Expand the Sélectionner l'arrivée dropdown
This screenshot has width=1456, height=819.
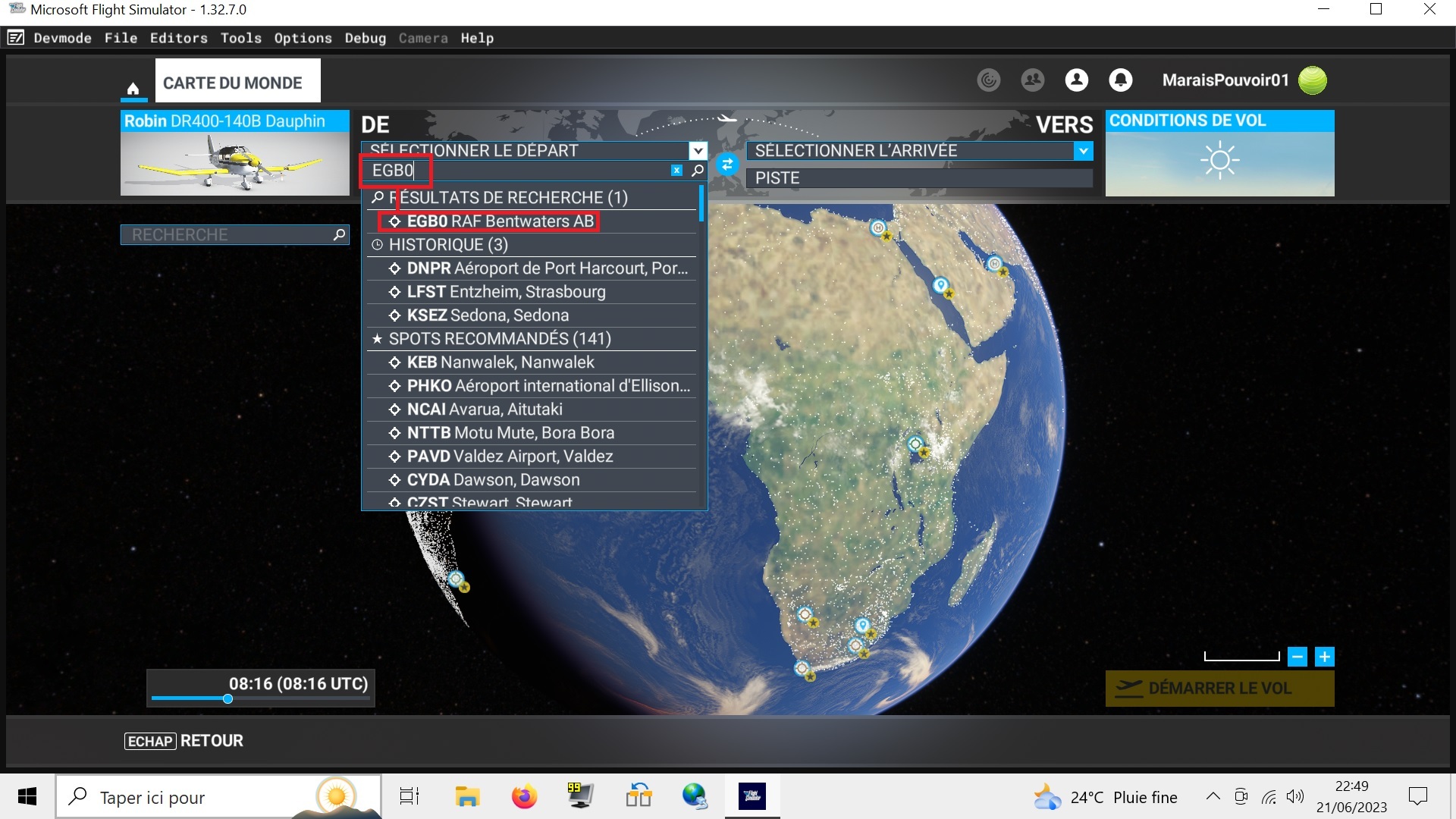click(x=1084, y=150)
